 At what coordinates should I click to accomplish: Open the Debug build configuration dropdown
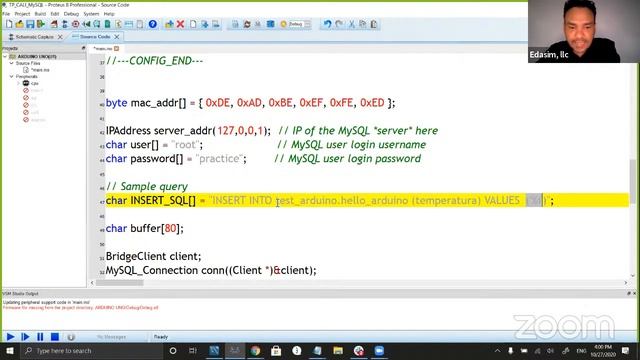point(300,24)
